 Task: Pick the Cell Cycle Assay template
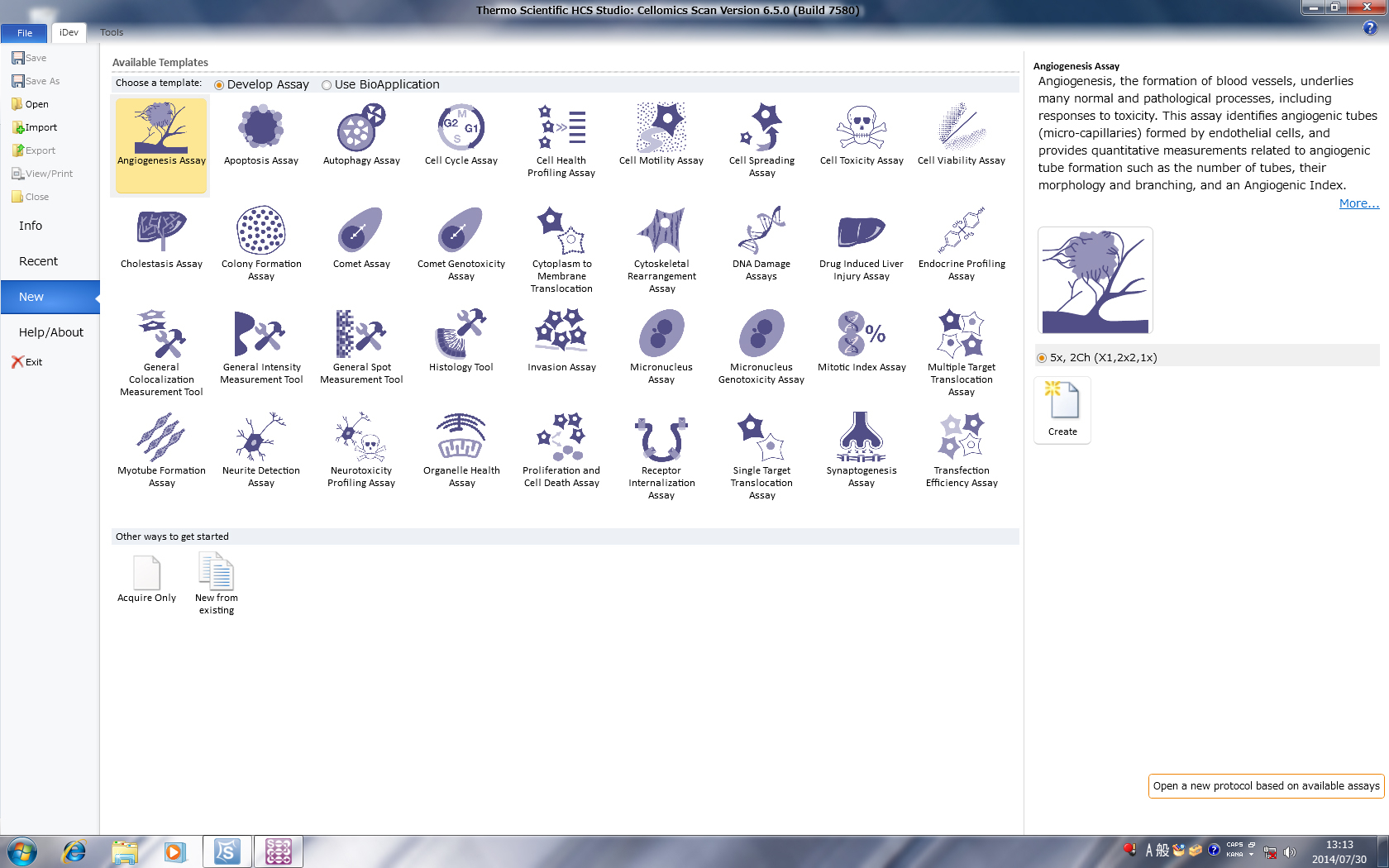coord(461,136)
